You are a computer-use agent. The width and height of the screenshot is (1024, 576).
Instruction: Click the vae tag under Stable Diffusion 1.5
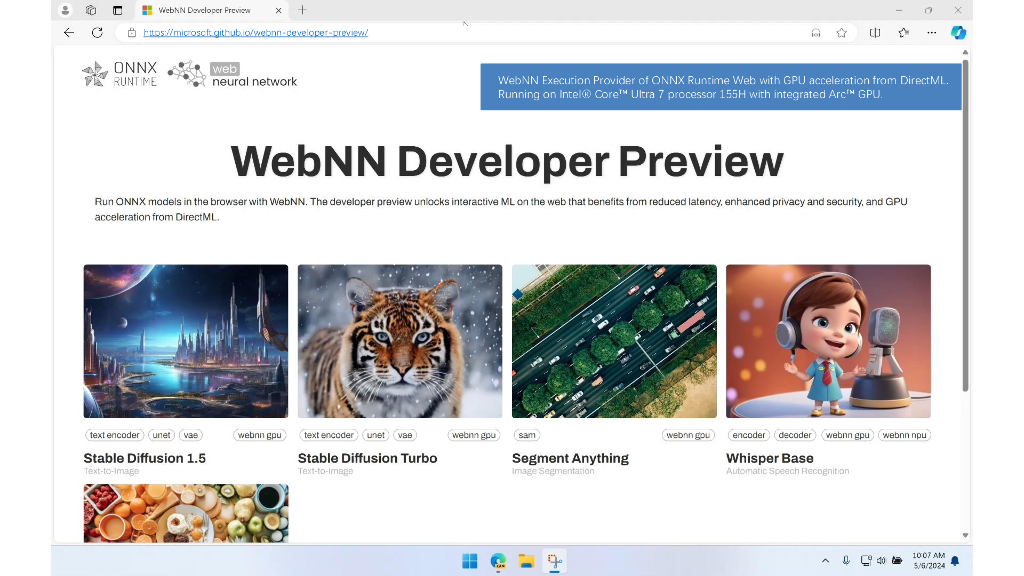point(191,435)
